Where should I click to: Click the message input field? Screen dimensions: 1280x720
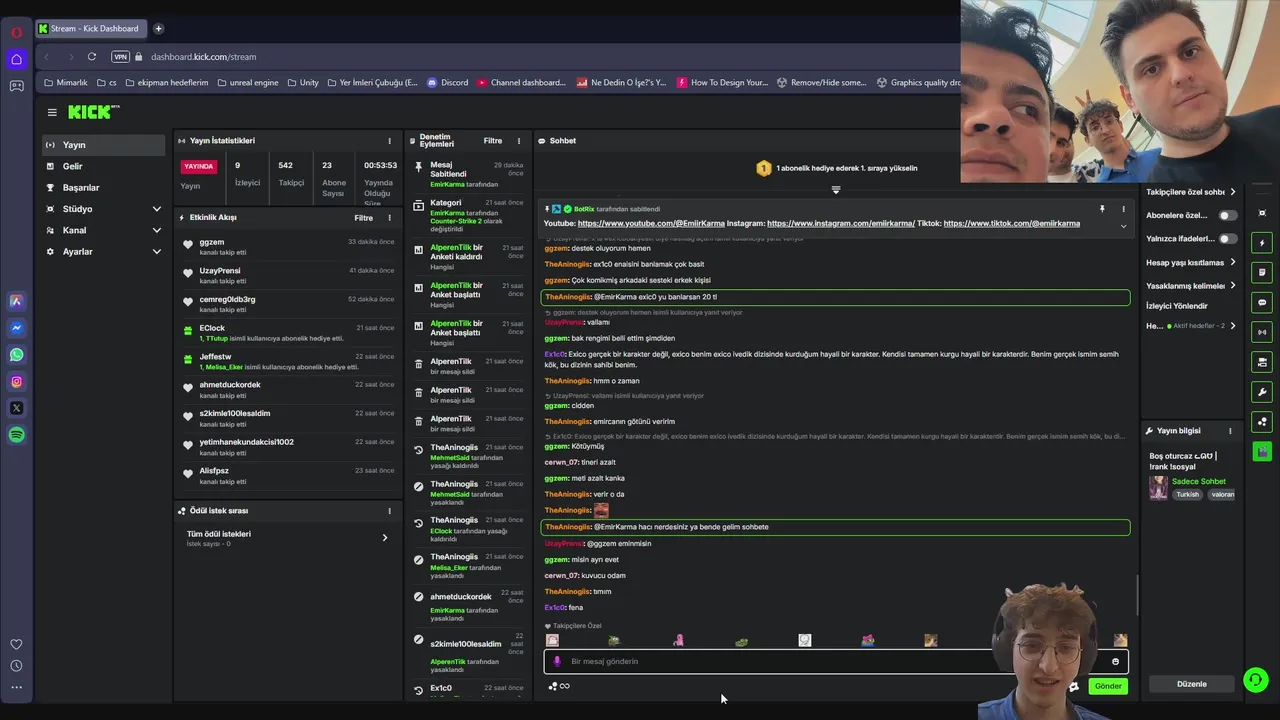click(836, 661)
